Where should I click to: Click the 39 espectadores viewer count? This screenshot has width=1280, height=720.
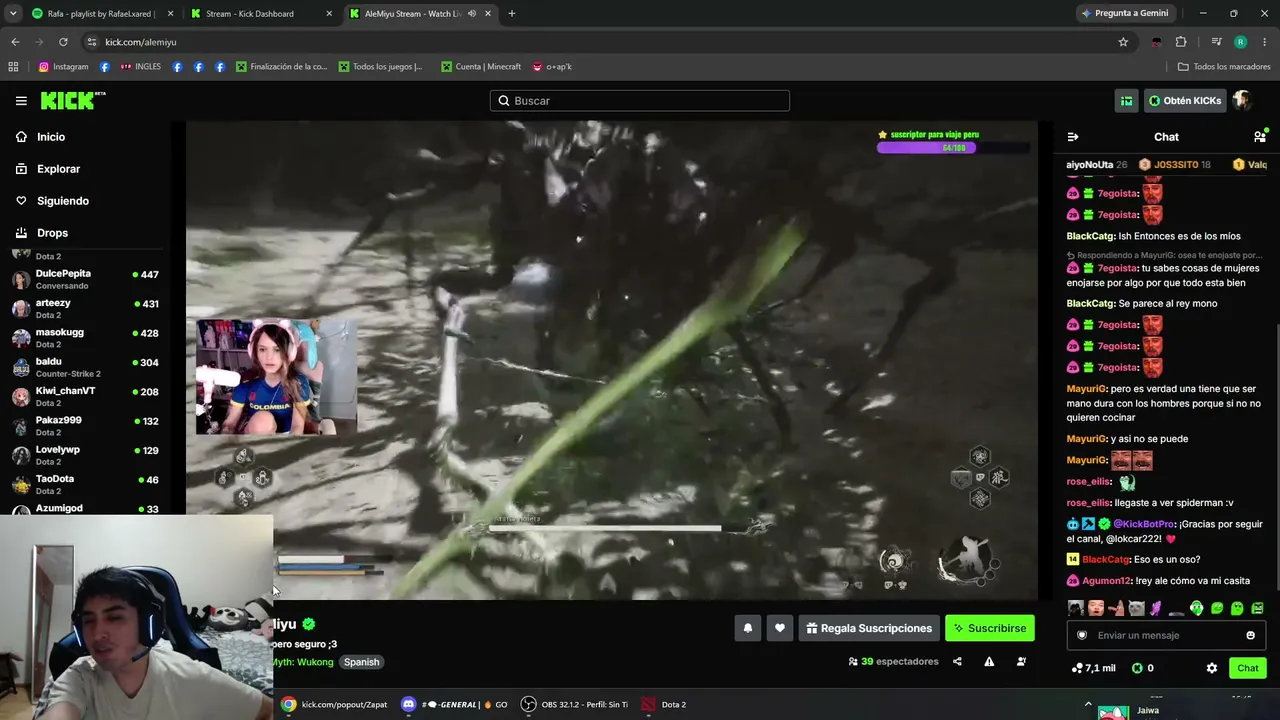click(893, 661)
